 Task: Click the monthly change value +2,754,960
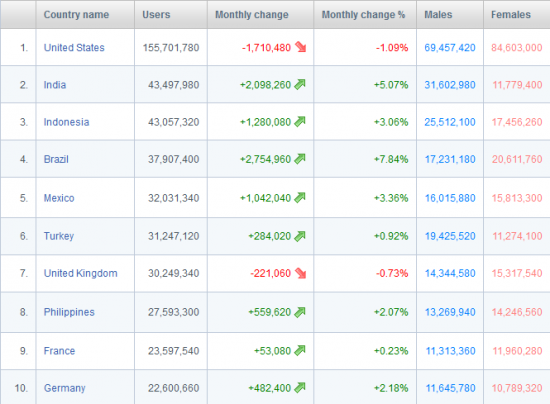click(x=266, y=159)
